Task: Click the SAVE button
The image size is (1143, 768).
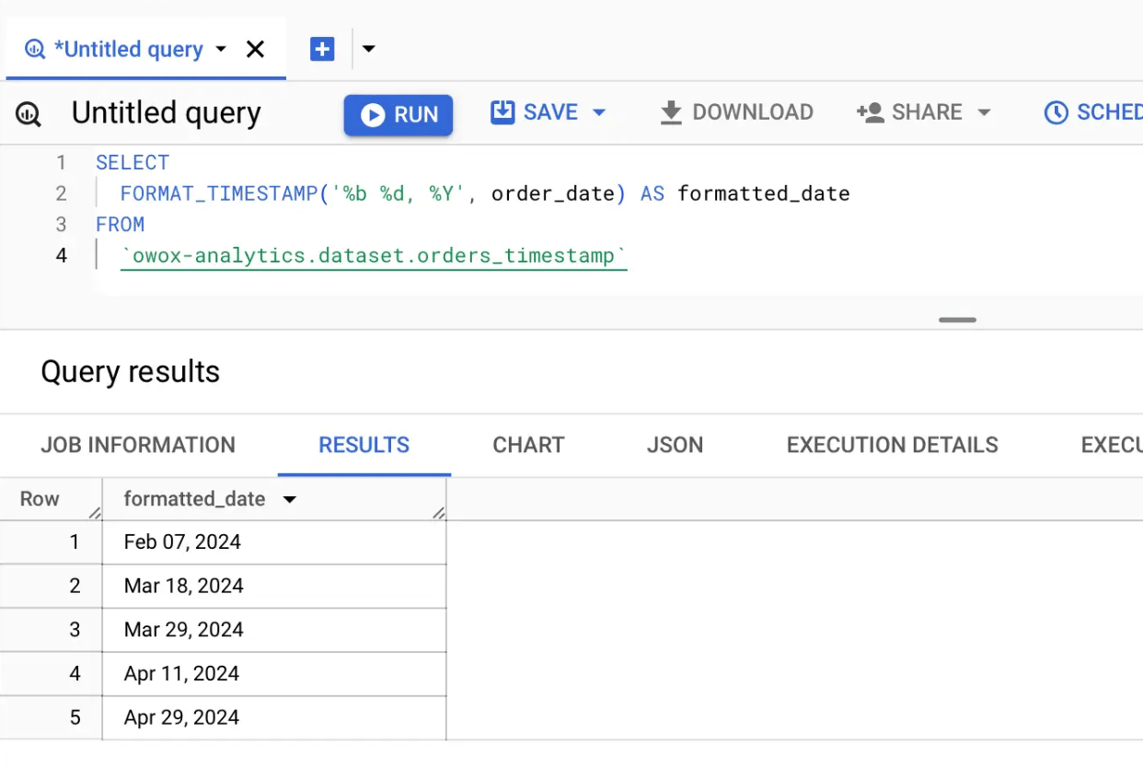Action: click(534, 112)
